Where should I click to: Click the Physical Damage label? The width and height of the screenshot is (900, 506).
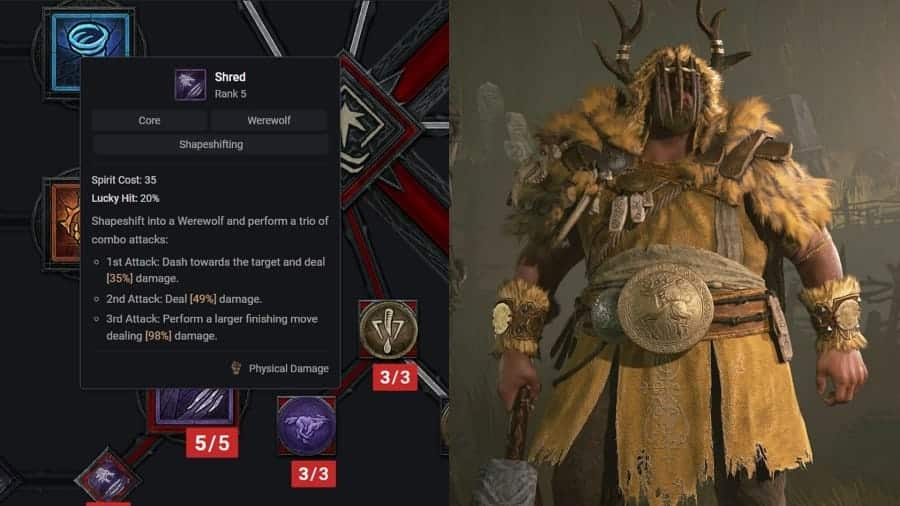pos(289,369)
